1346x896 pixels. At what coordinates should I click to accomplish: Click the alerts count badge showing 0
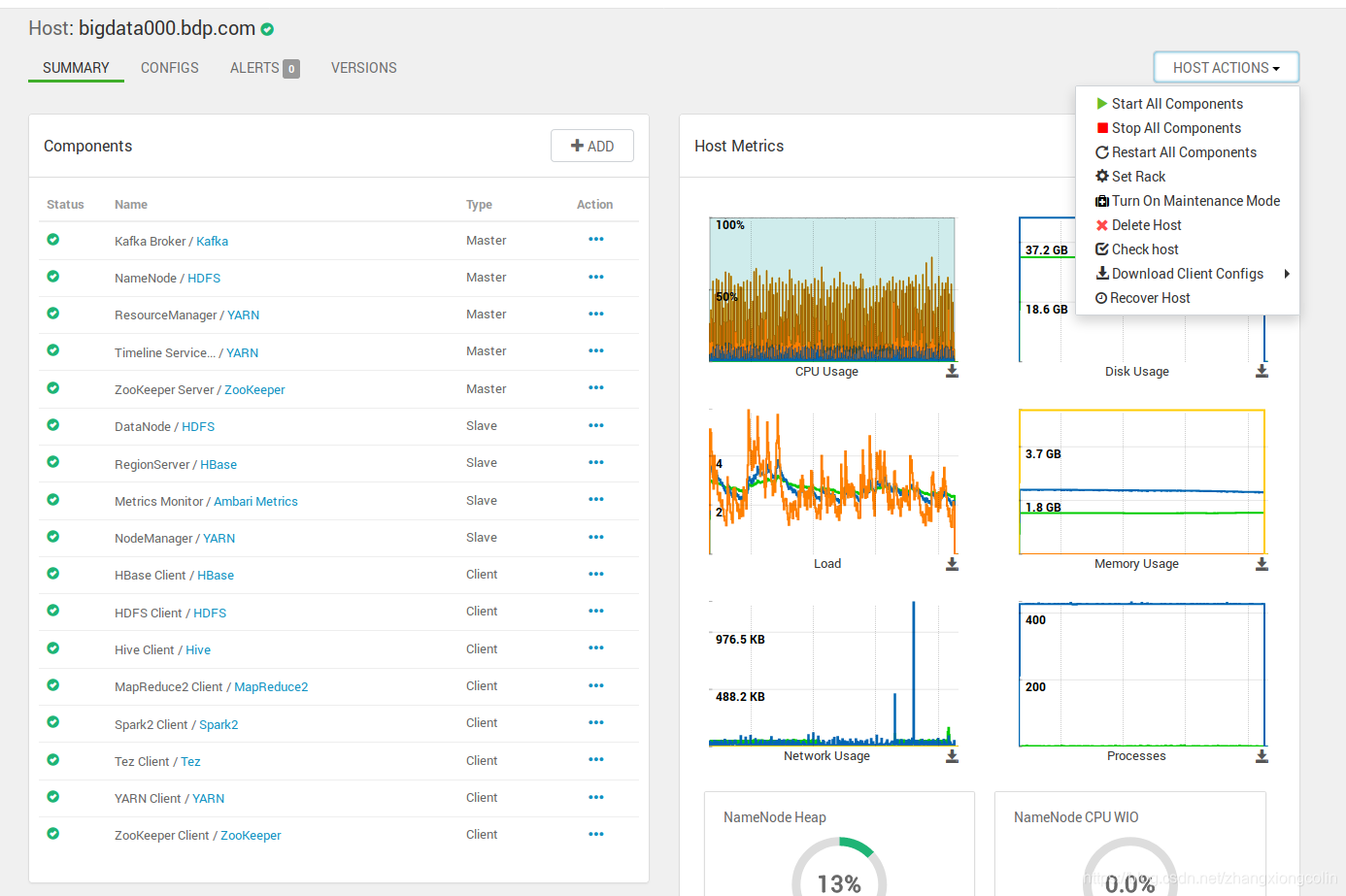[291, 69]
